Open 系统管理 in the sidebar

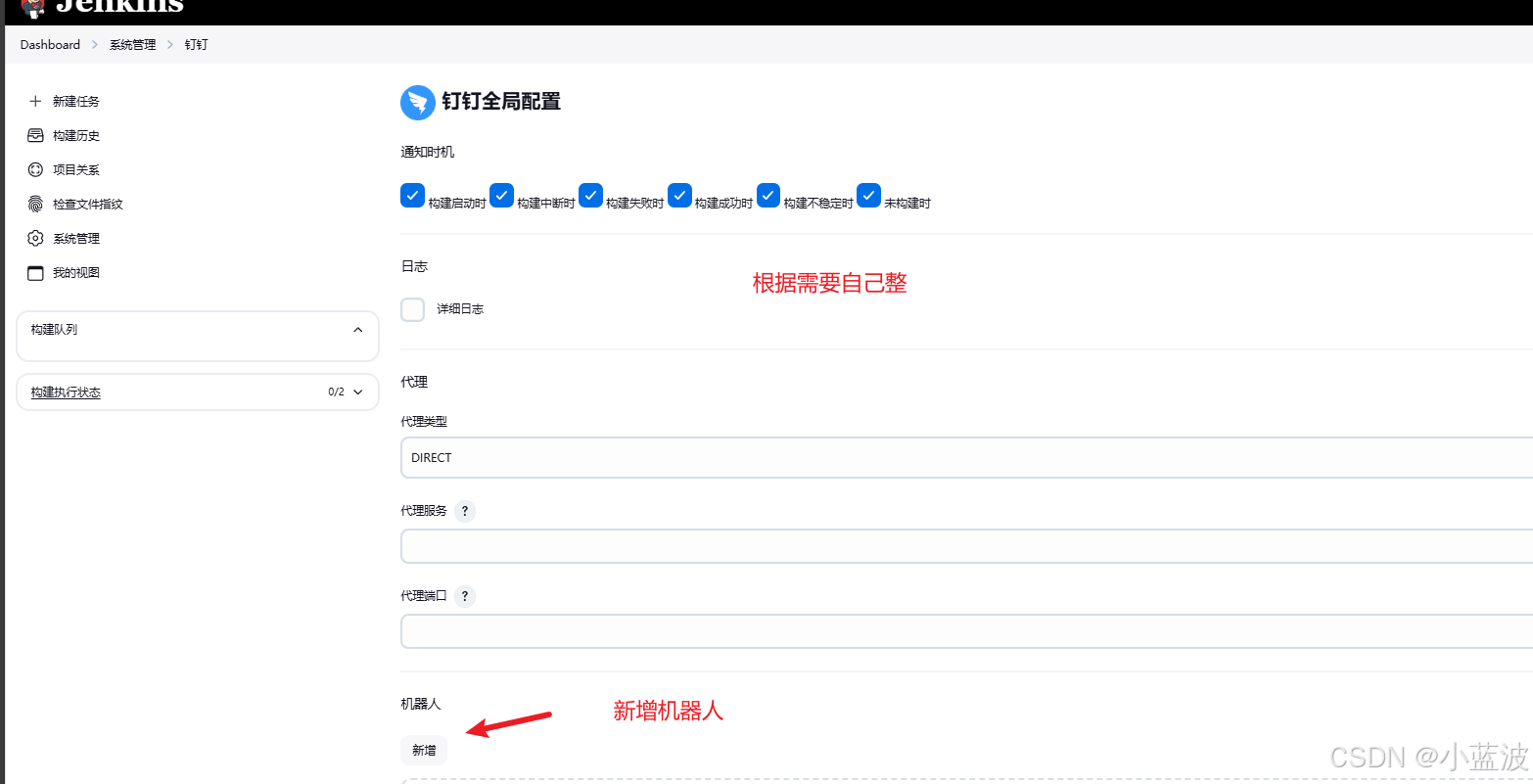[75, 238]
